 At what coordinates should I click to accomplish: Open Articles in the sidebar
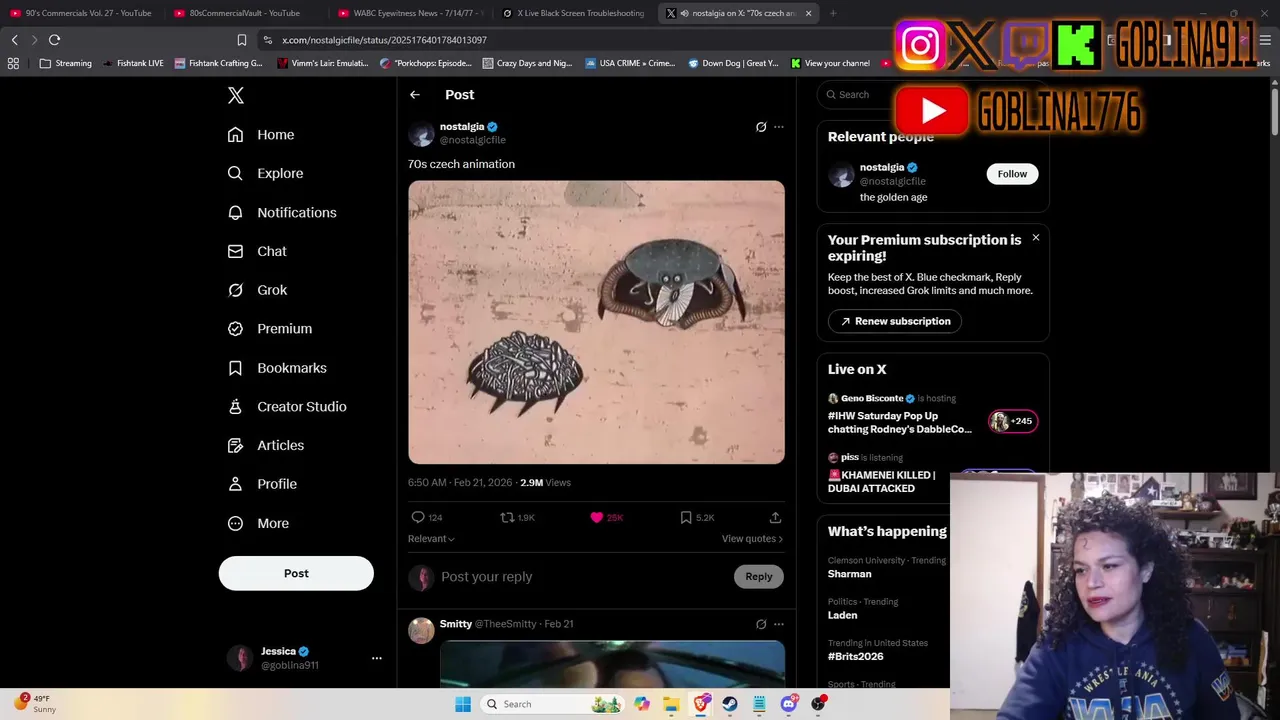point(266,445)
